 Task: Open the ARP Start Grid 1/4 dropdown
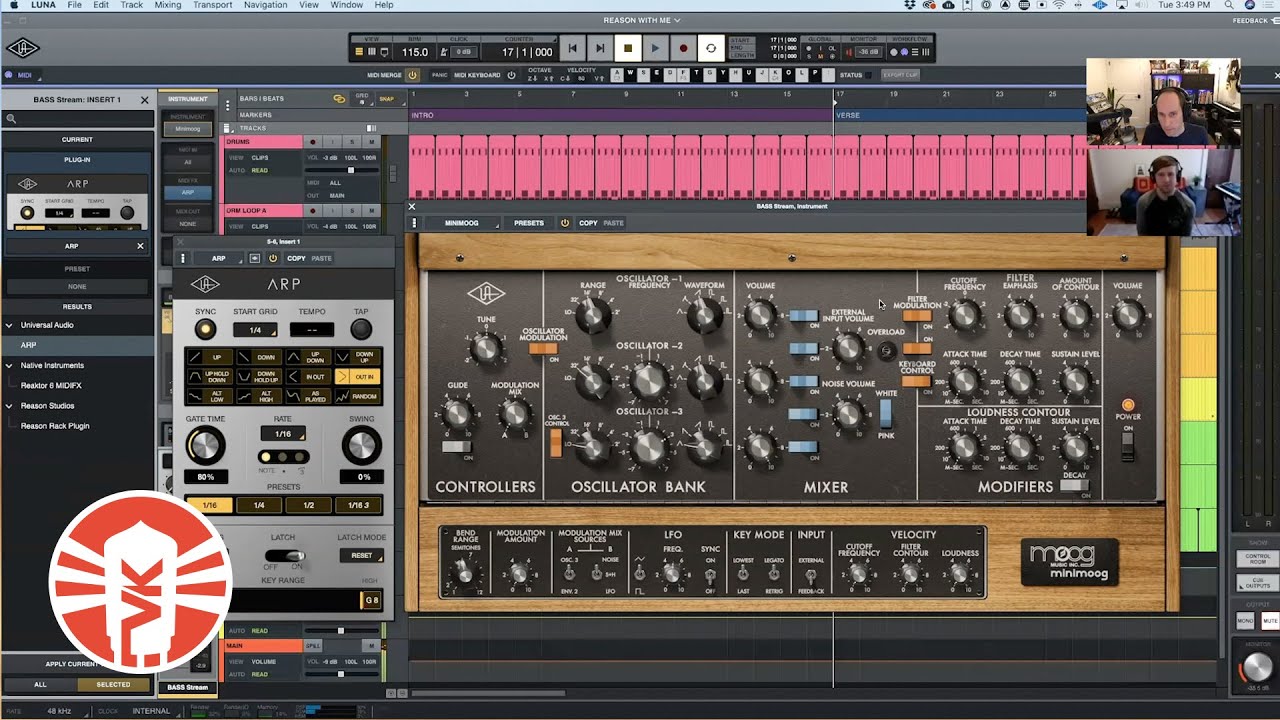(x=255, y=330)
